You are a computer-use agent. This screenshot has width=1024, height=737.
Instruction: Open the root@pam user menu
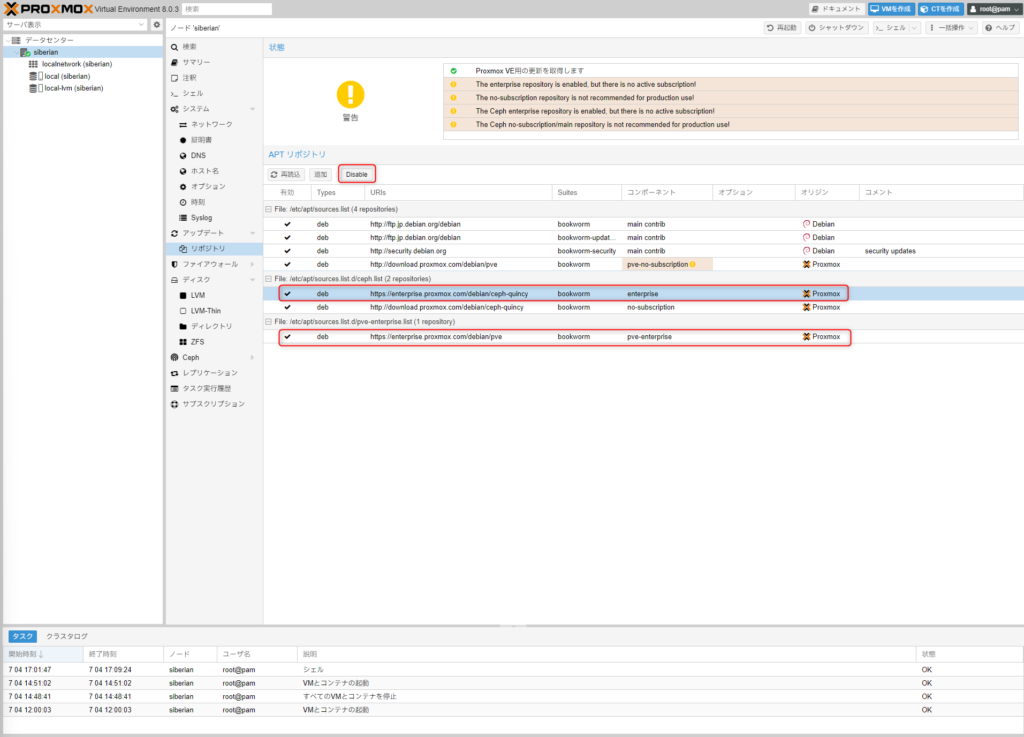994,9
